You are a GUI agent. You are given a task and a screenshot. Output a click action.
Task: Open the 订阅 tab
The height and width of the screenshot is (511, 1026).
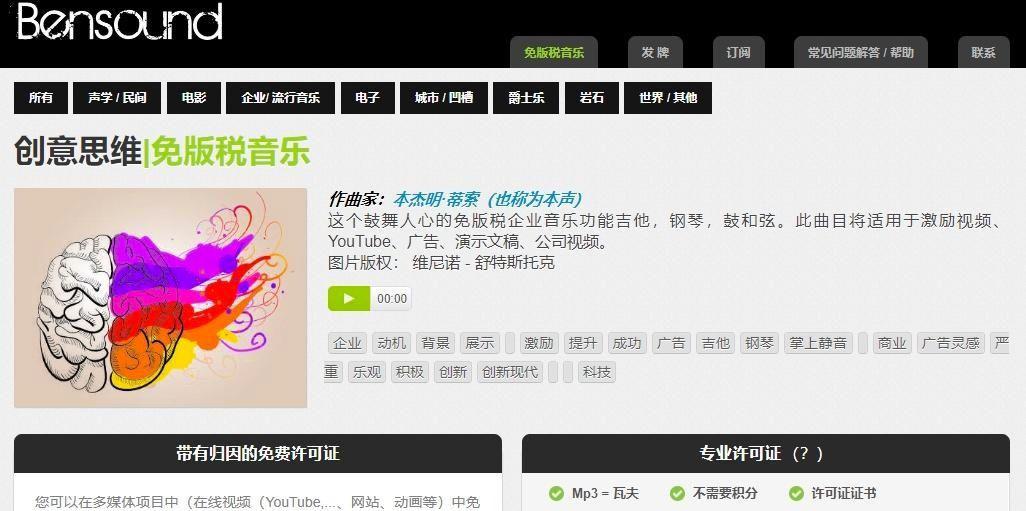coord(738,53)
